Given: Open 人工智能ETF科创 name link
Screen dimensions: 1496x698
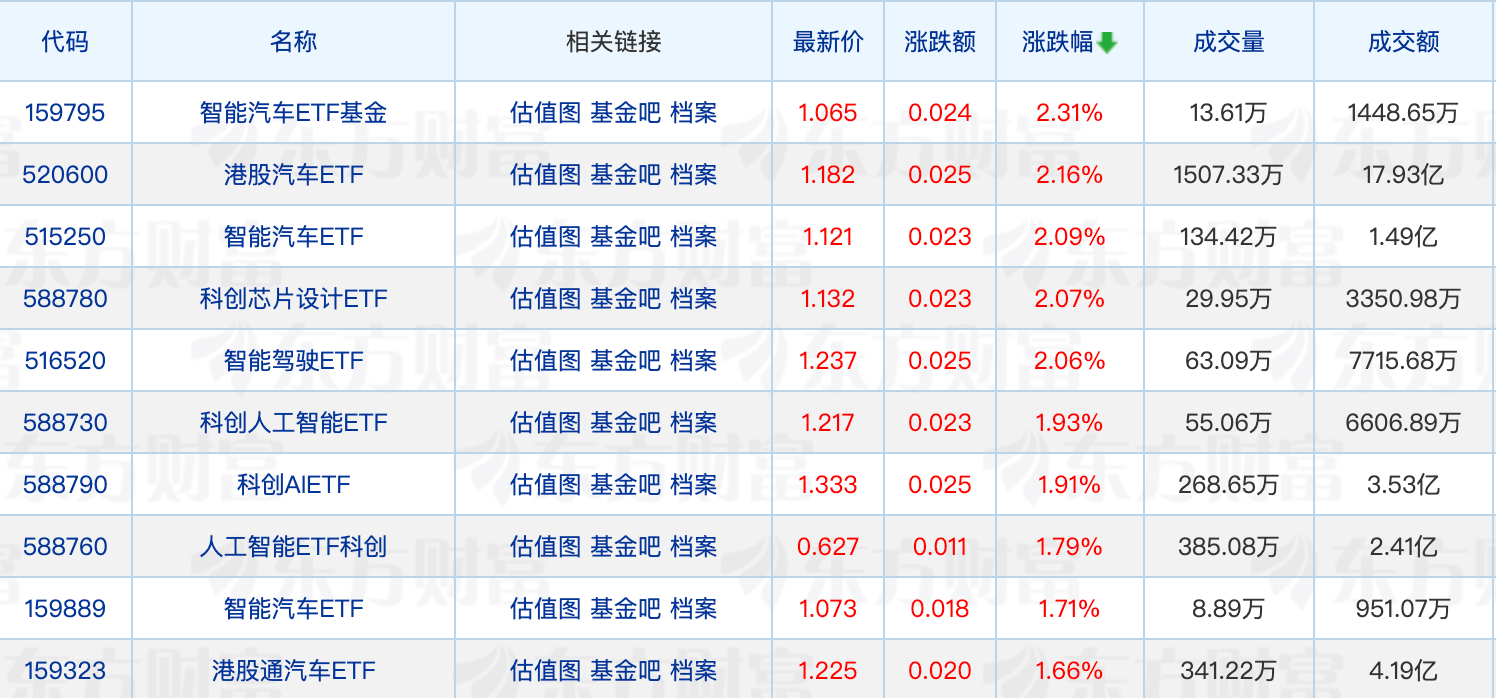Looking at the screenshot, I should click(x=293, y=547).
